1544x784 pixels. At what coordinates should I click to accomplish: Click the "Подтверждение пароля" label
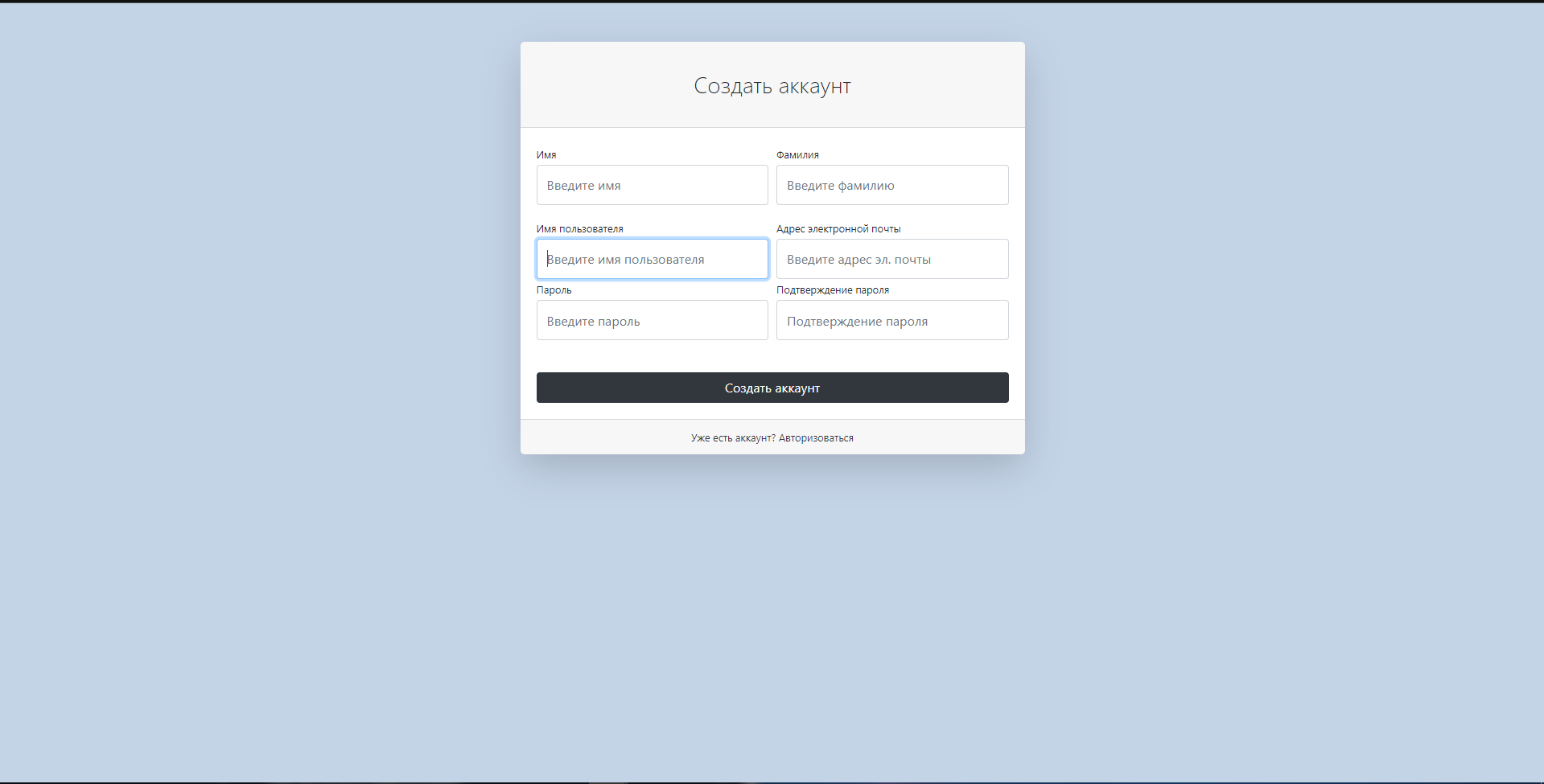click(x=833, y=289)
